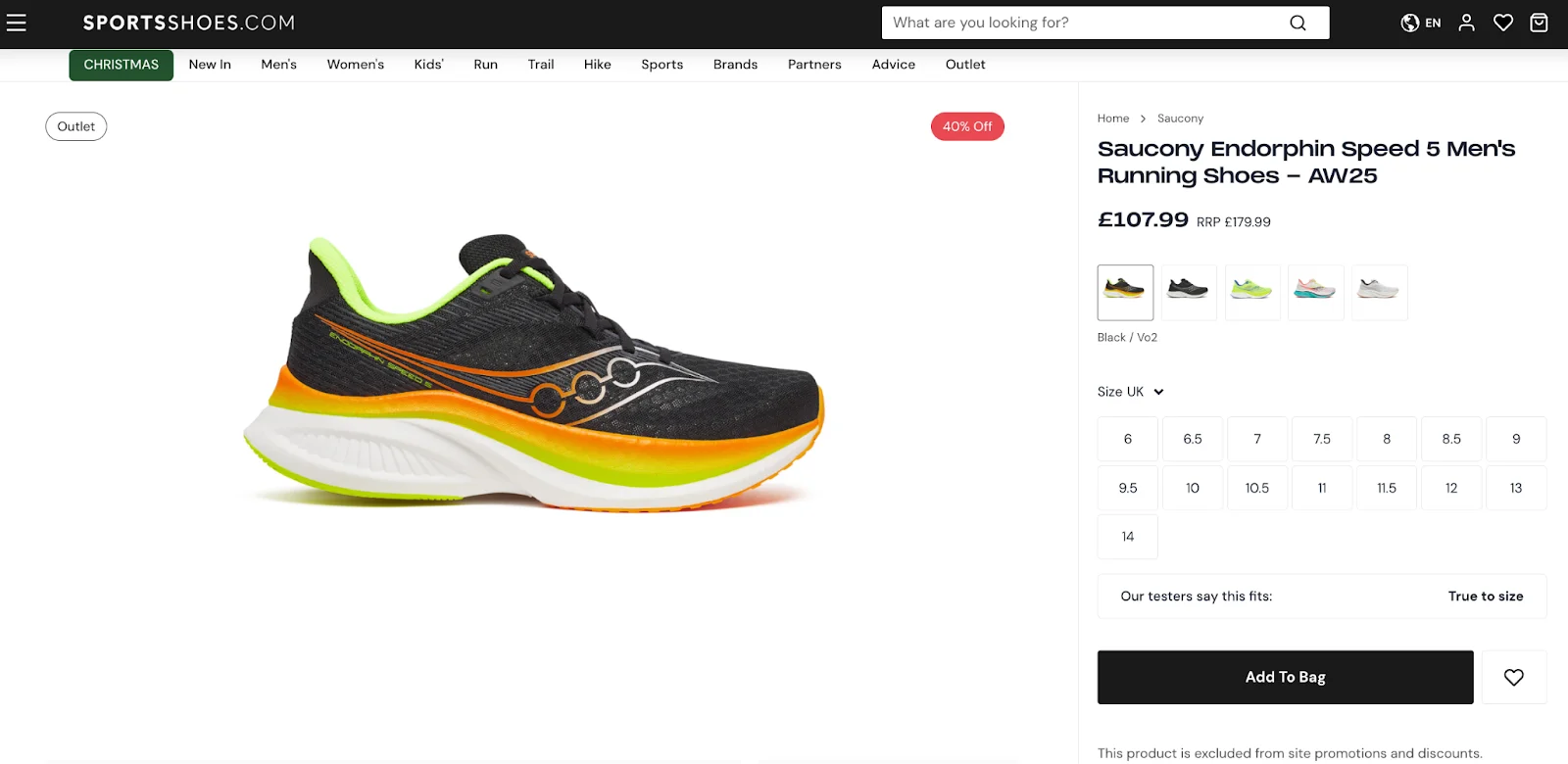Click the Saucony Endorphin Speed 5 product title

[x=1306, y=163]
